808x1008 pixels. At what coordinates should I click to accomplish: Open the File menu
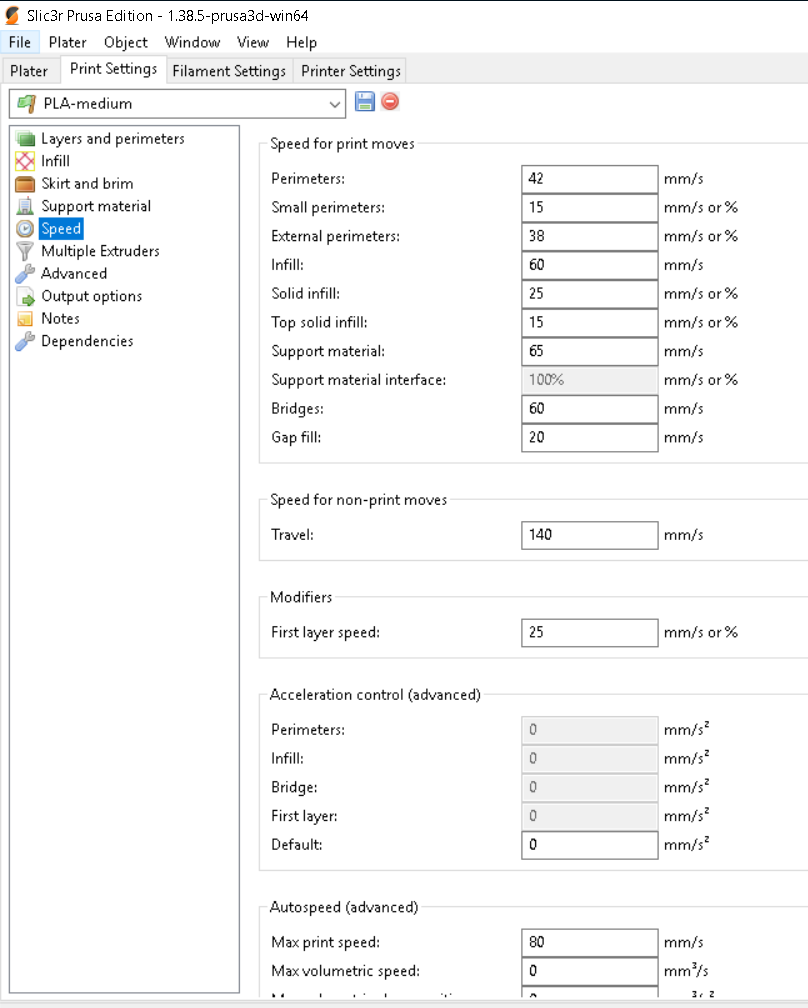[x=20, y=42]
